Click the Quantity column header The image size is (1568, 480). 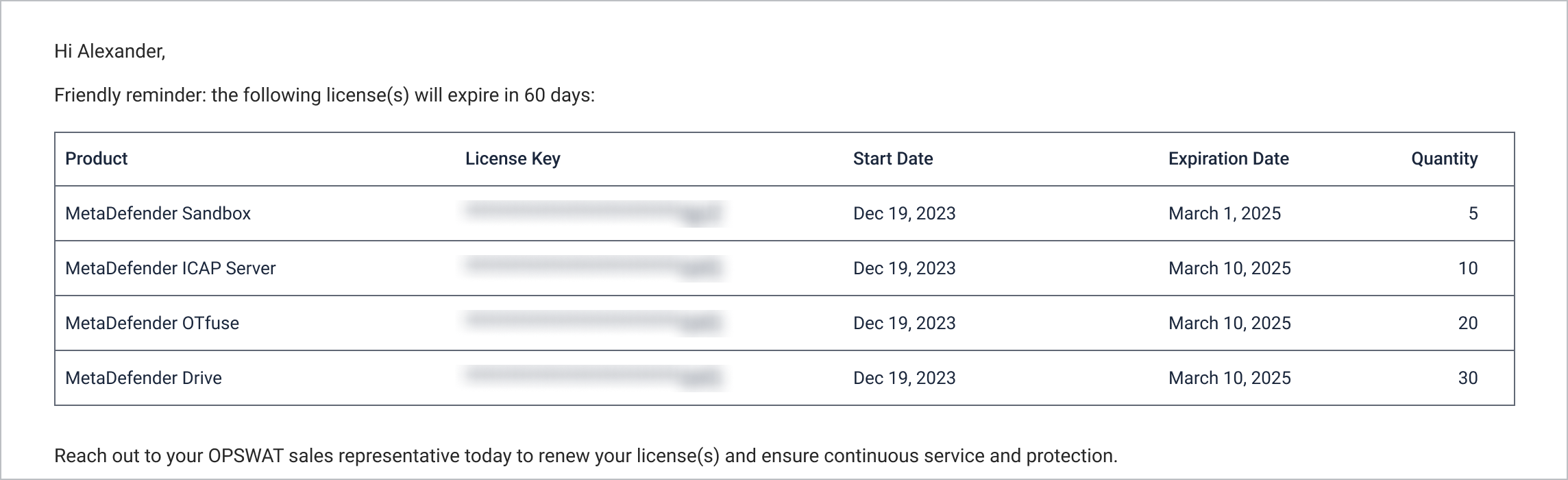tap(1444, 158)
